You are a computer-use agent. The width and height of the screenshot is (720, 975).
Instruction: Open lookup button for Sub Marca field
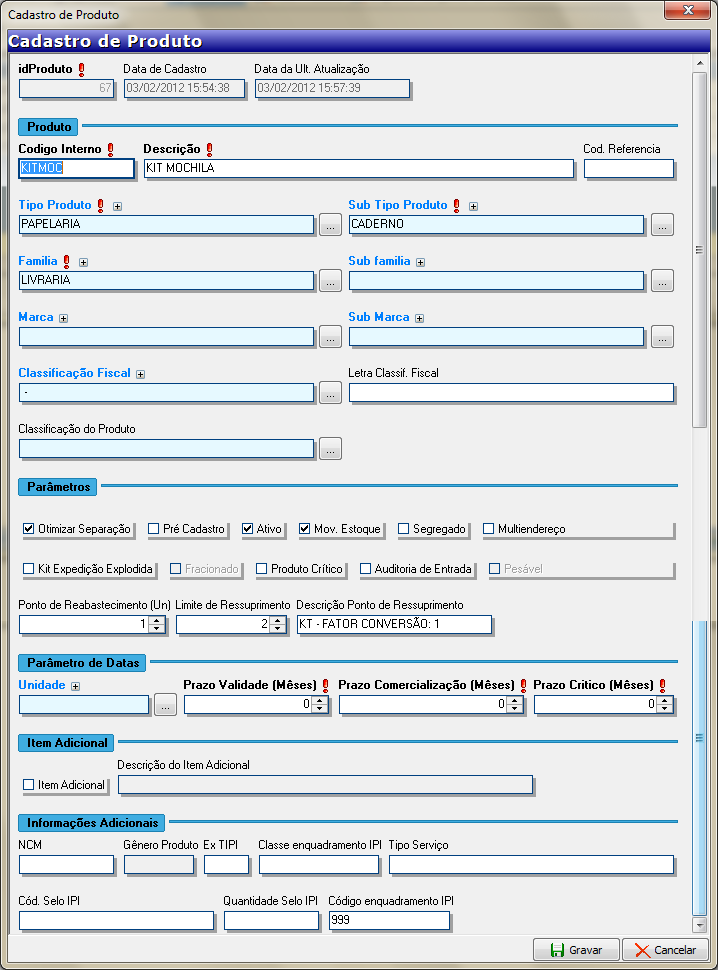(663, 338)
